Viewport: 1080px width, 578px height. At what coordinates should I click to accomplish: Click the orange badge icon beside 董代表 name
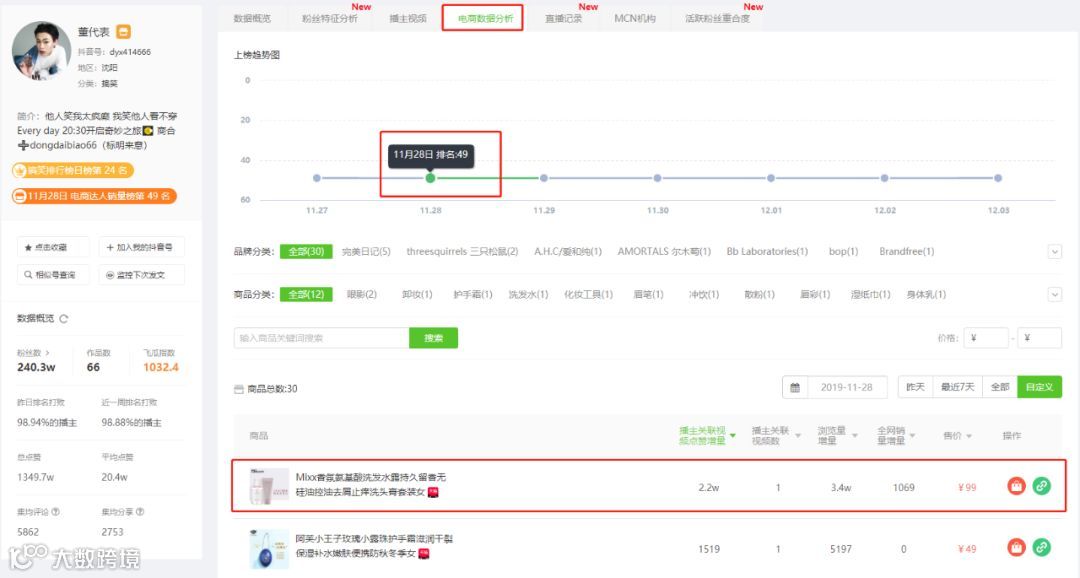[x=123, y=32]
